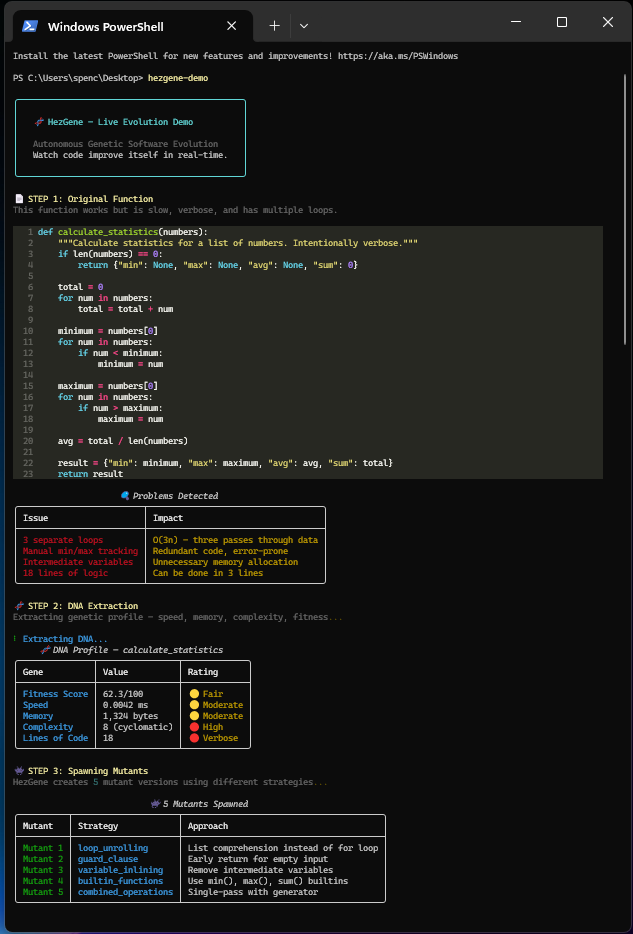Image resolution: width=633 pixels, height=934 pixels.
Task: Click the yellow circle beside Fair rating
Action: click(x=194, y=694)
